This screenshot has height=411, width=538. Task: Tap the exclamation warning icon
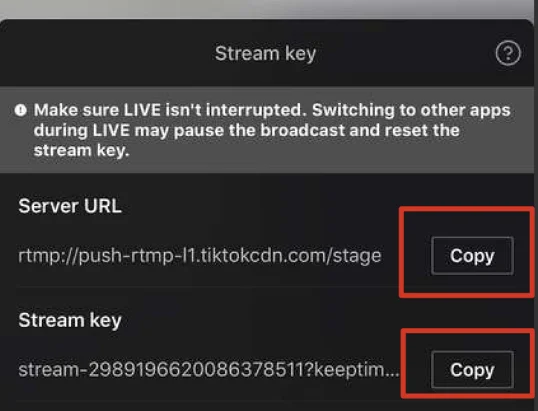coord(21,110)
